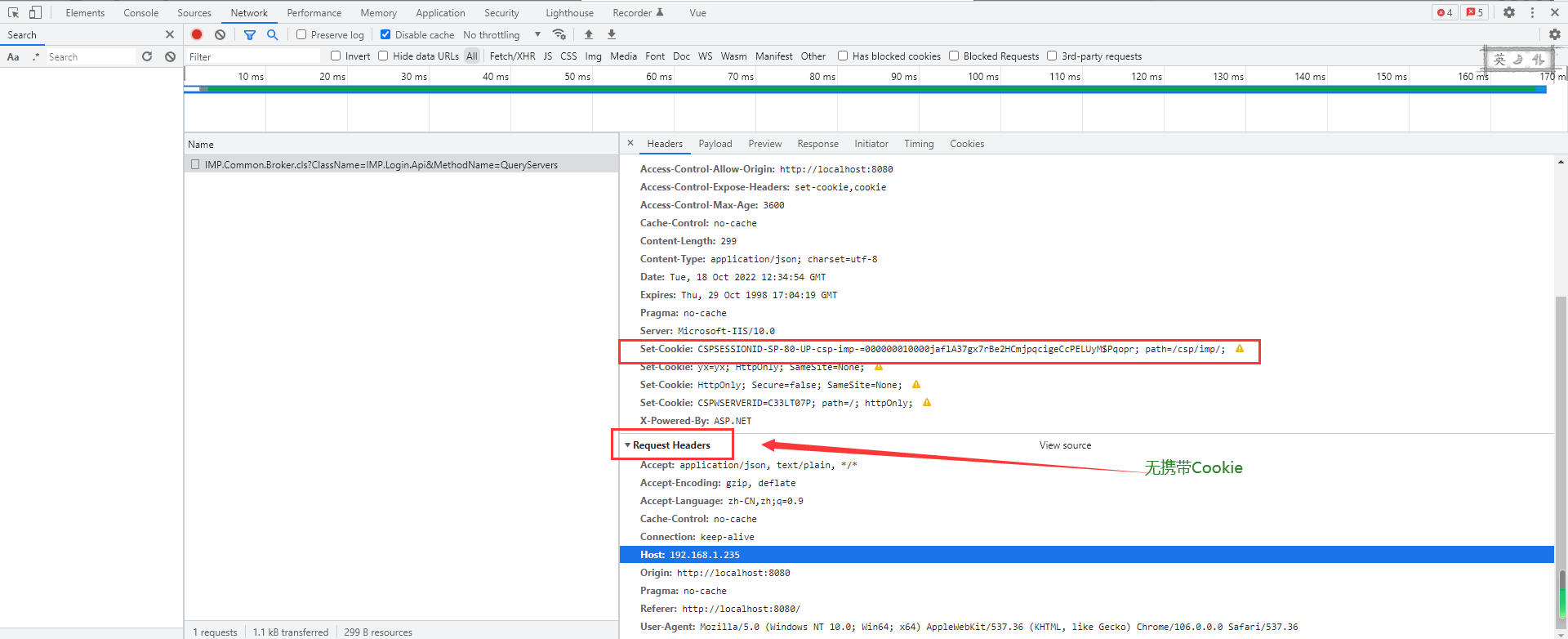Stop recording network log
Viewport: 1568px width, 639px height.
[197, 34]
